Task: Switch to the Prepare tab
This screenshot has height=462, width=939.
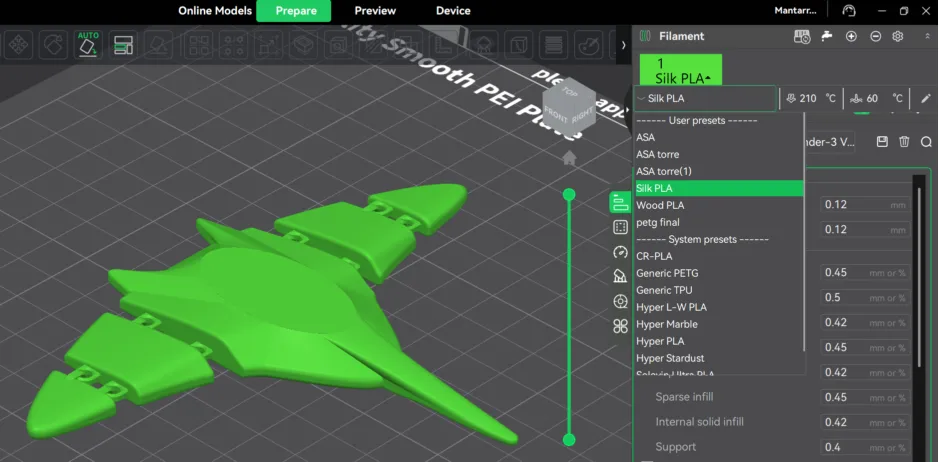Action: (x=293, y=11)
